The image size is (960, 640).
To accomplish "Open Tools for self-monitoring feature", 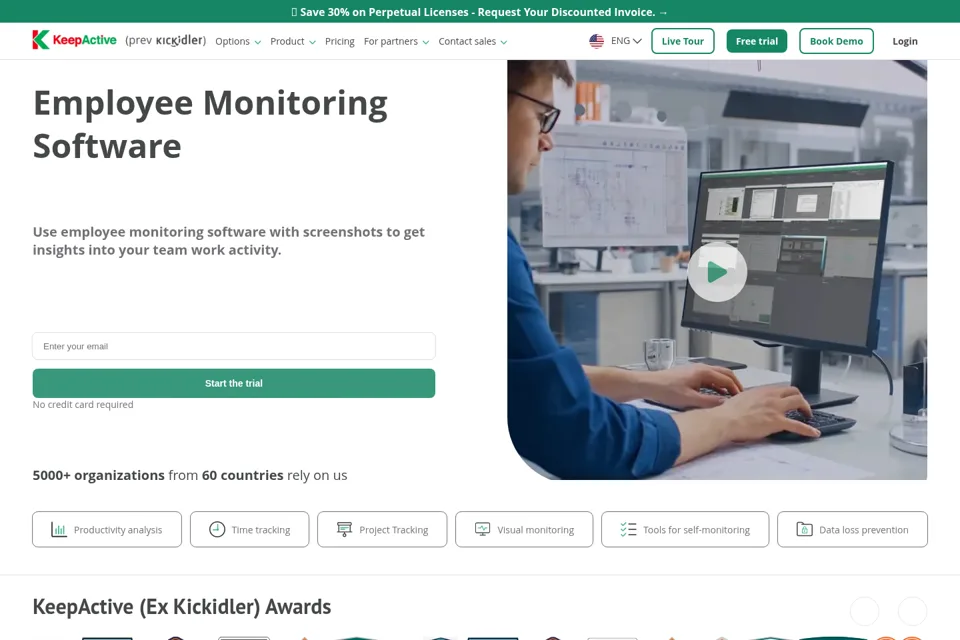I will pyautogui.click(x=685, y=529).
